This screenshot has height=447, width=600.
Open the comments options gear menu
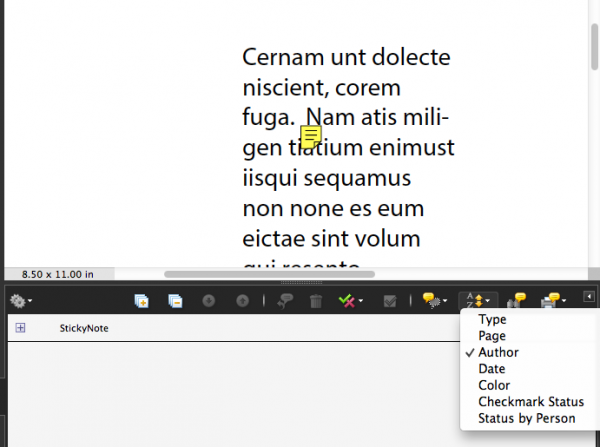pyautogui.click(x=20, y=300)
